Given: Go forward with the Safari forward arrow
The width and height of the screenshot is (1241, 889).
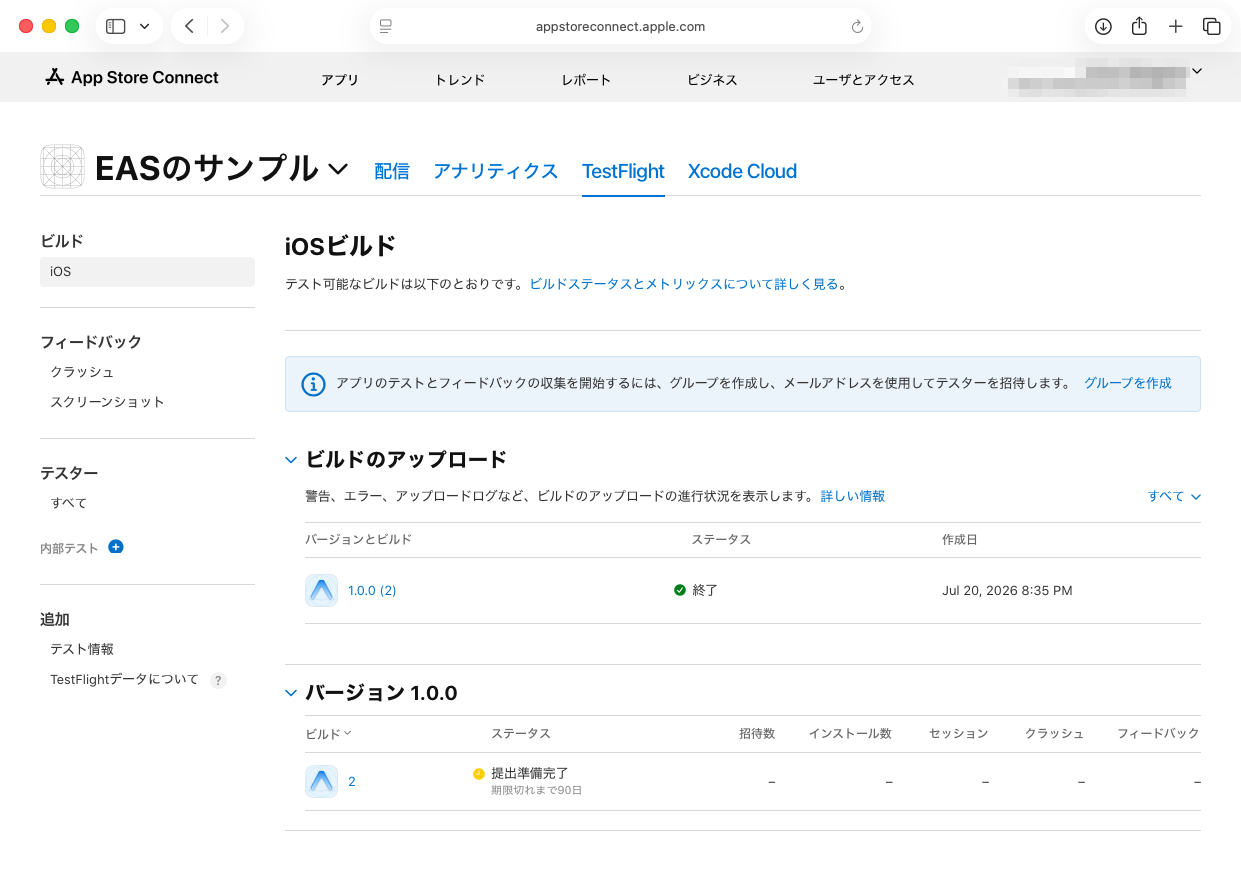Looking at the screenshot, I should [x=224, y=27].
